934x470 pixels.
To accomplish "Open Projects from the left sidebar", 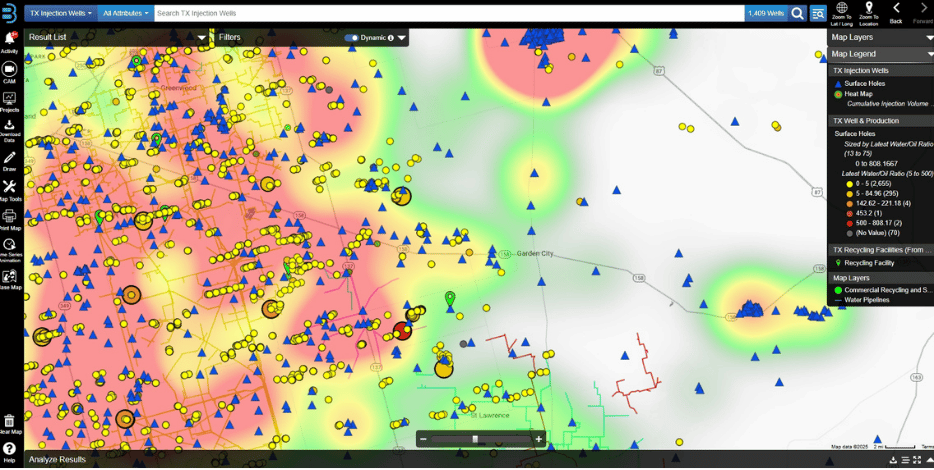I will pyautogui.click(x=10, y=99).
